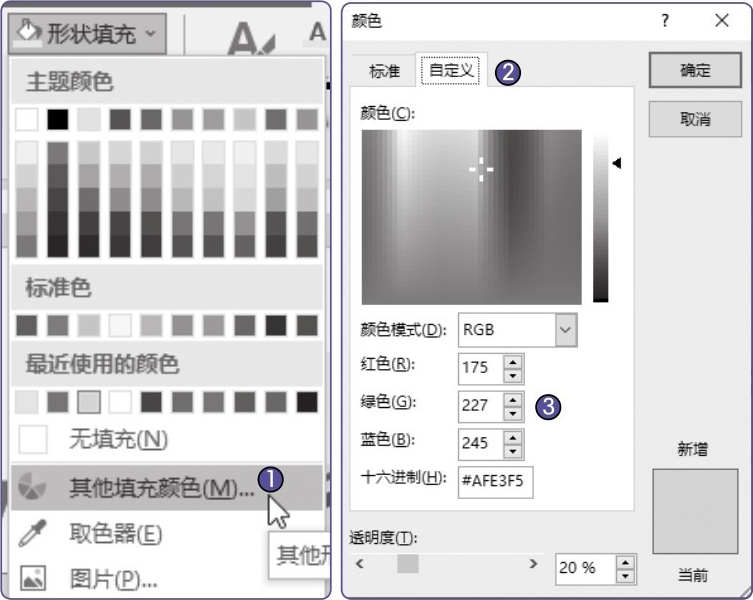Decrease the 透明度 percentage

(625, 576)
